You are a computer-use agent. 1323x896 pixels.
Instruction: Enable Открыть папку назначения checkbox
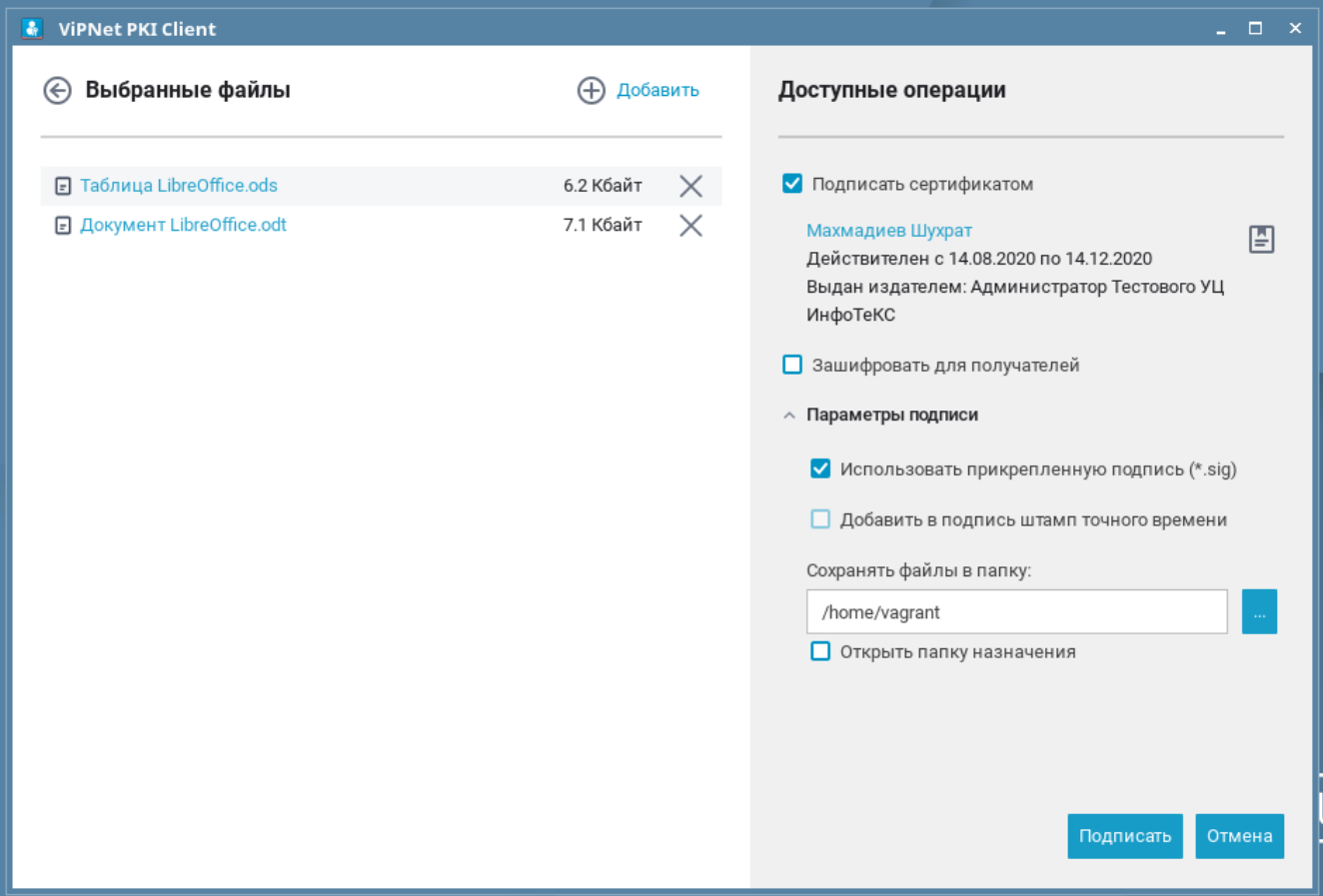click(x=820, y=651)
